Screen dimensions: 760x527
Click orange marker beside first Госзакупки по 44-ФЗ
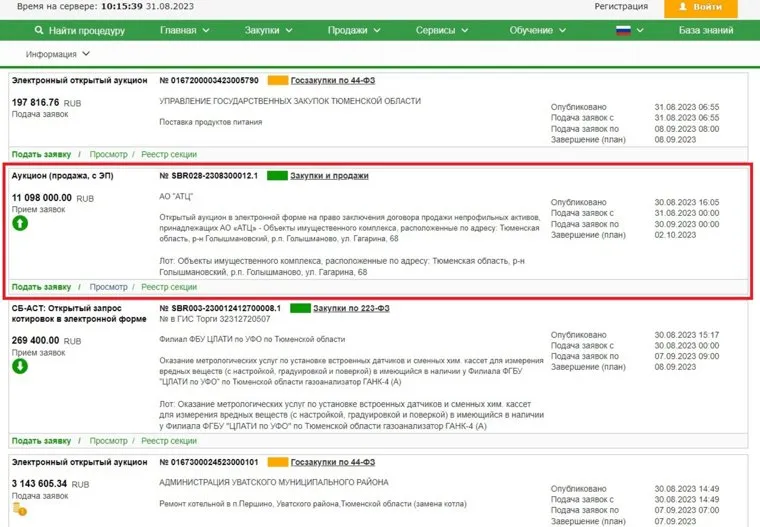[278, 80]
